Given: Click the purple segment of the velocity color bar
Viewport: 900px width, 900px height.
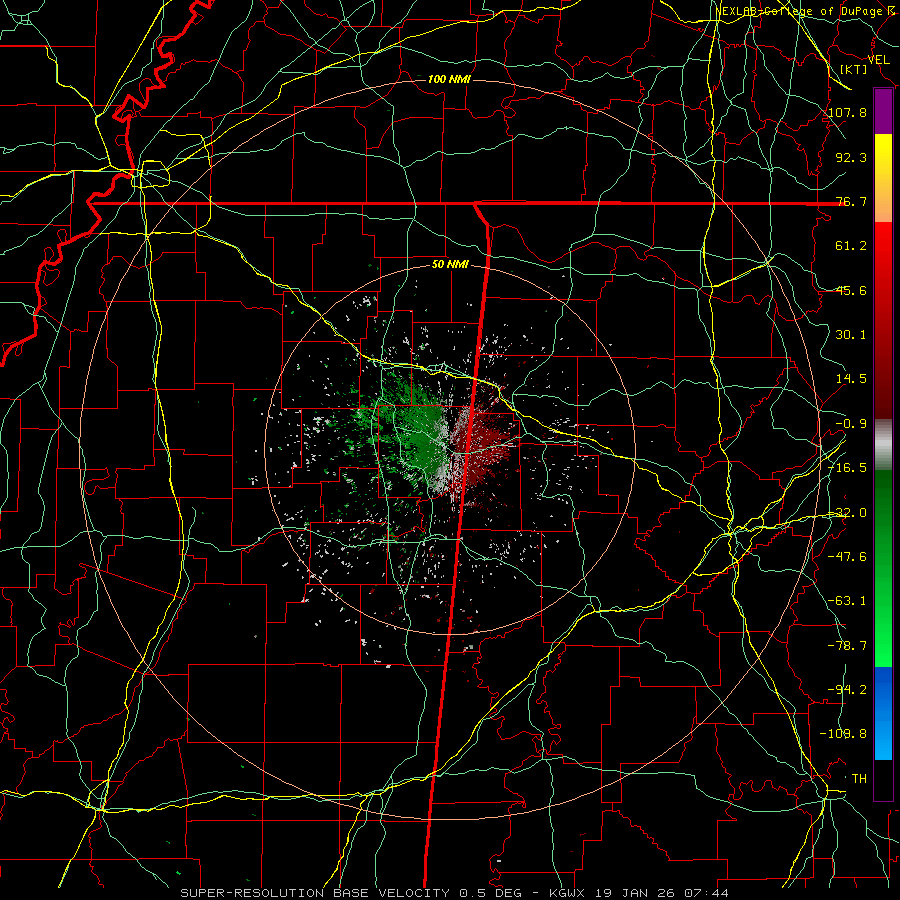Looking at the screenshot, I should (x=883, y=112).
